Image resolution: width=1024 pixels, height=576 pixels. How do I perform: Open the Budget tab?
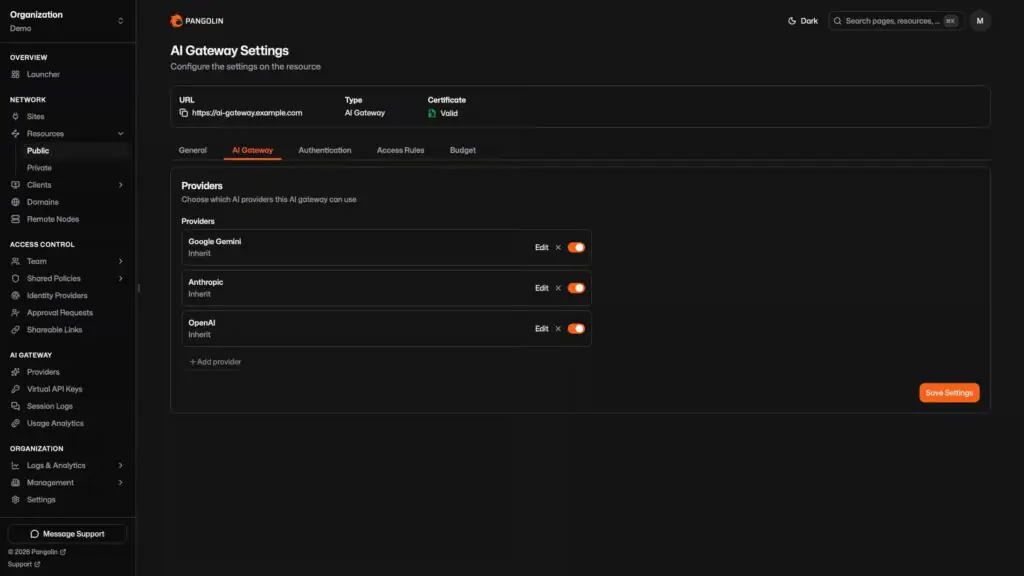[462, 150]
